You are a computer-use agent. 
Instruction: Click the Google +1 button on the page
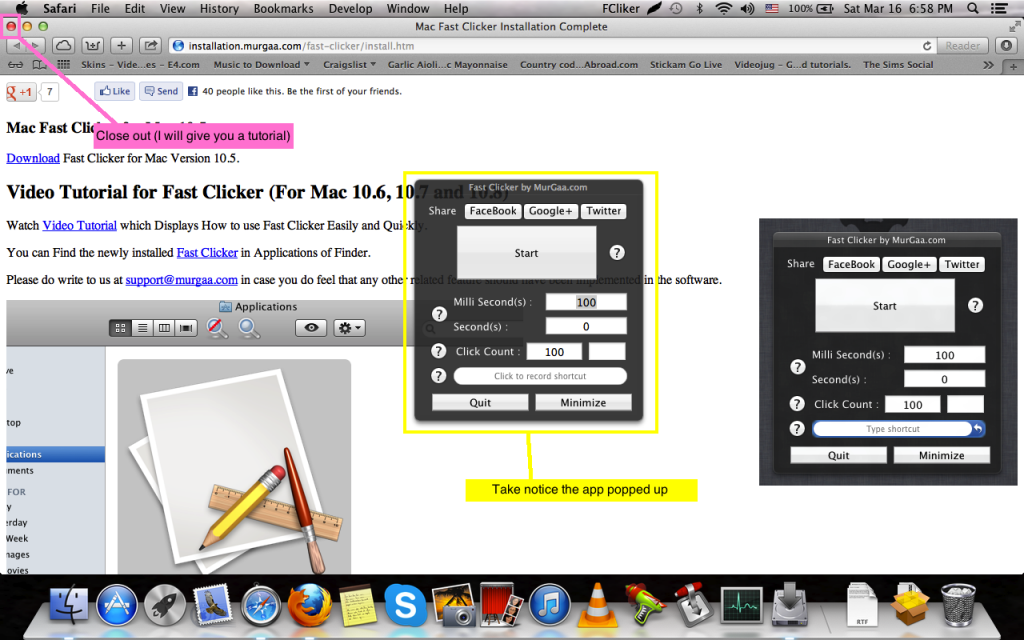(20, 92)
